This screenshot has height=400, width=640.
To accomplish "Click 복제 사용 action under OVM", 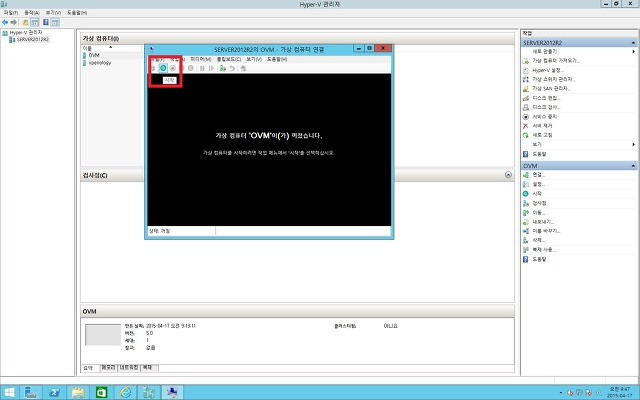I will point(544,250).
